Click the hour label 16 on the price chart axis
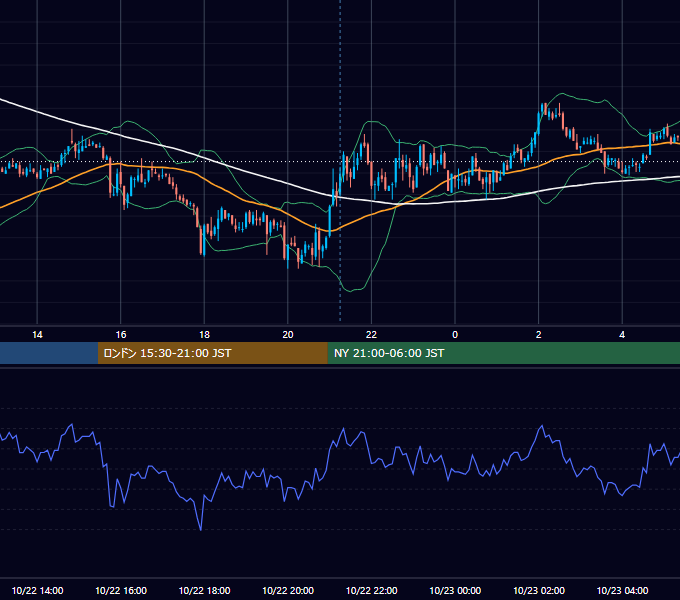Screen dimensions: 680x600 tap(121, 335)
